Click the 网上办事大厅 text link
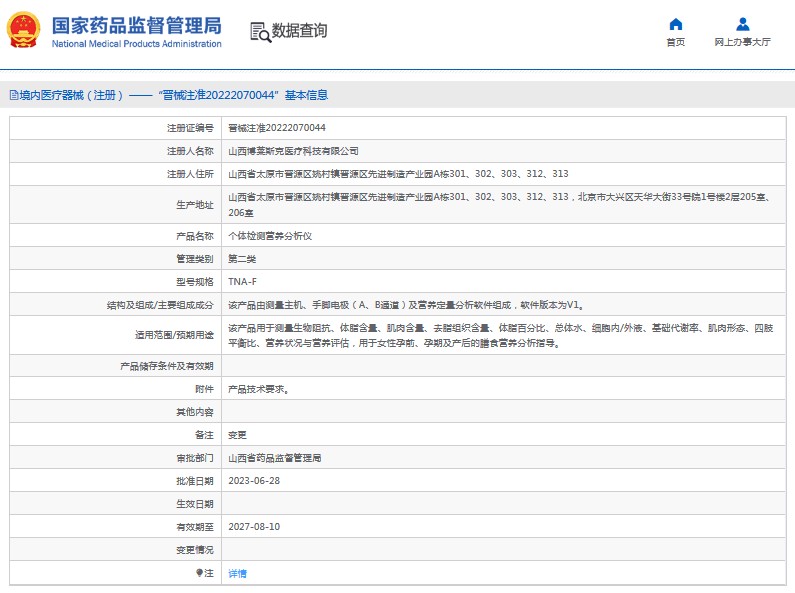The height and width of the screenshot is (593, 795). tap(742, 42)
